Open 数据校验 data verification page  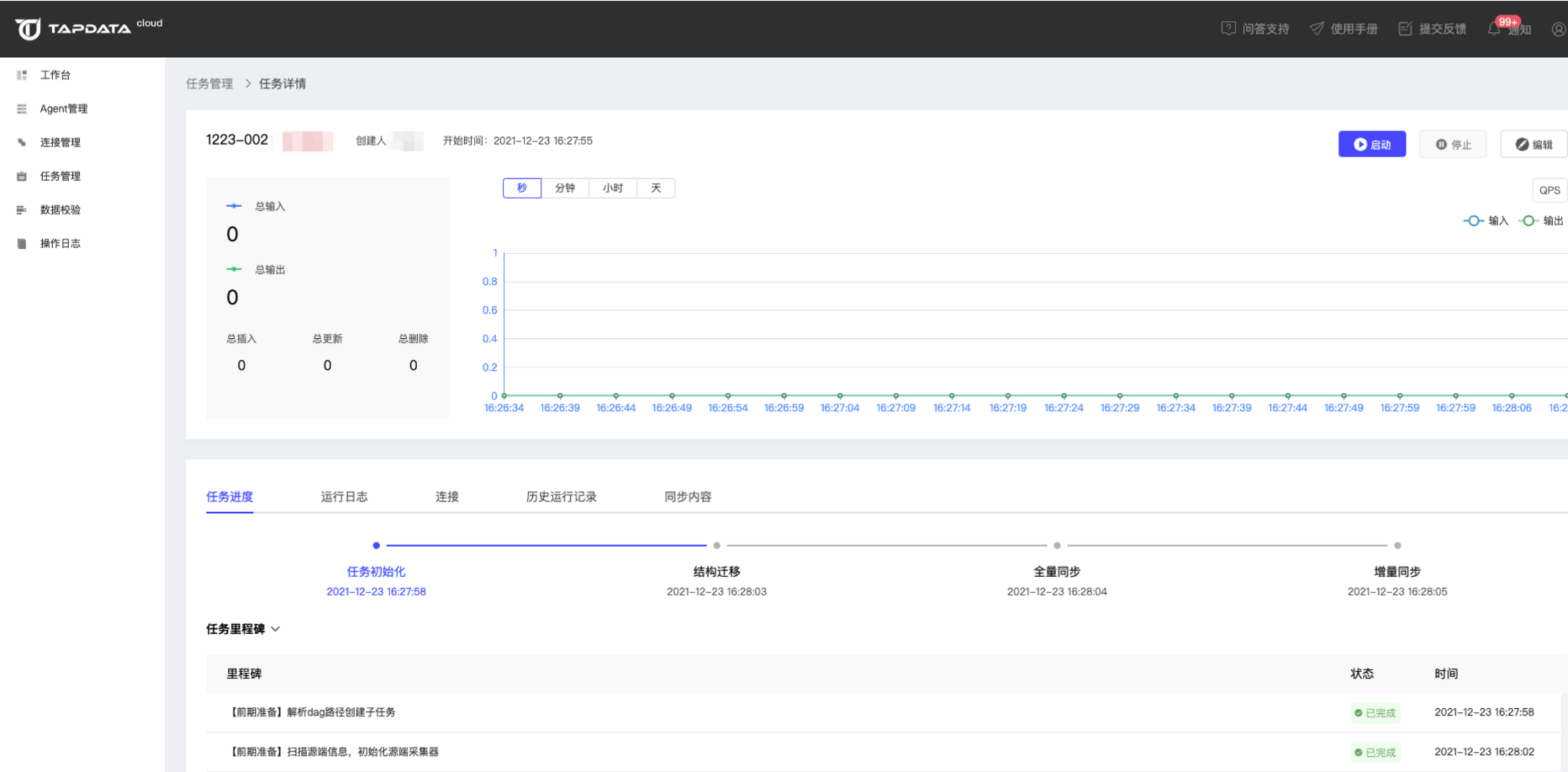coord(60,210)
